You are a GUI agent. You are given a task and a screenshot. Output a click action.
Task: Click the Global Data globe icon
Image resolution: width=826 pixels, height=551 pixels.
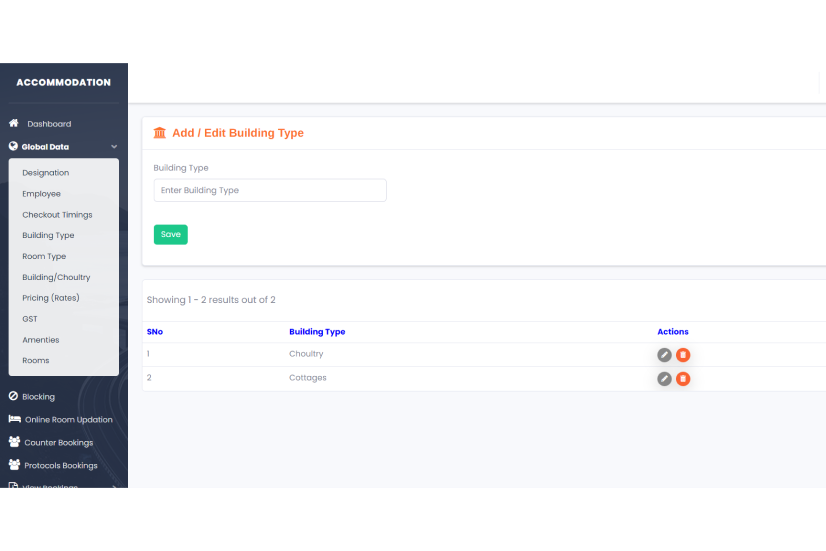point(13,146)
